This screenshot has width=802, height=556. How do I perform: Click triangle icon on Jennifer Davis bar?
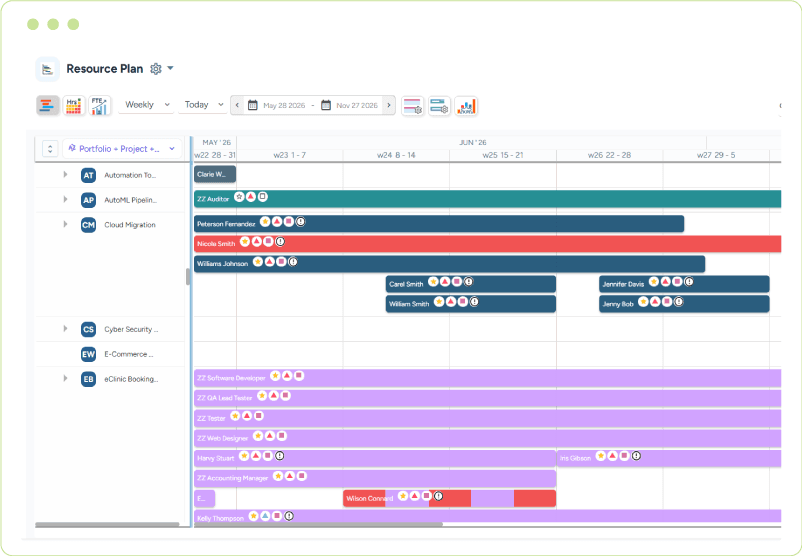[665, 281]
